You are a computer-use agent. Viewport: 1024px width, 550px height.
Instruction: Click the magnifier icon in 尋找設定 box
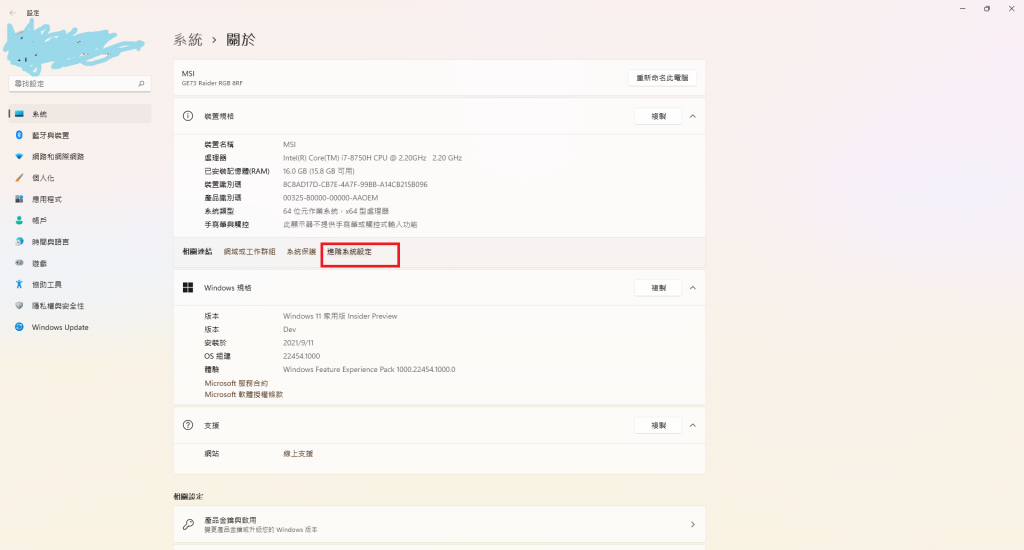click(x=141, y=84)
